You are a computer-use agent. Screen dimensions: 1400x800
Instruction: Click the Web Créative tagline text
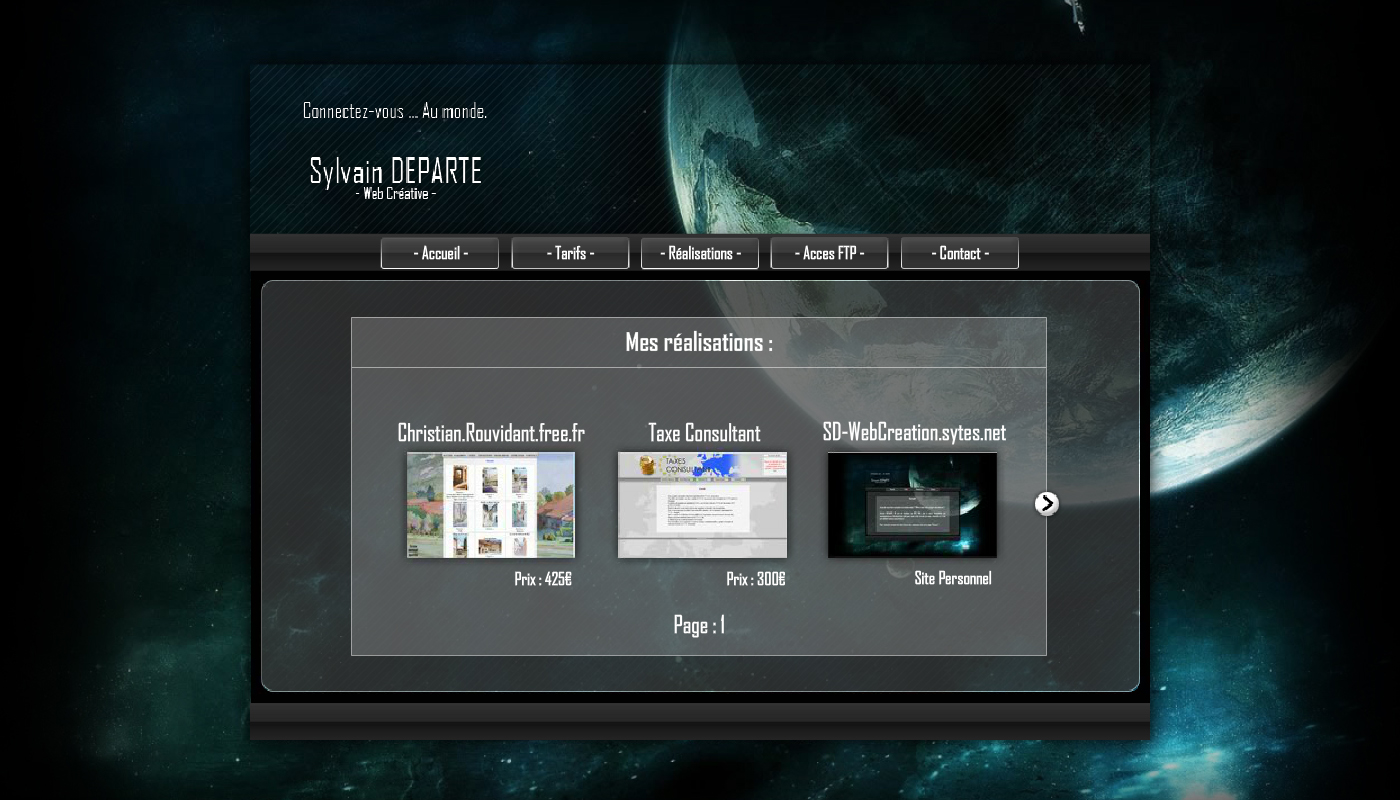point(396,195)
